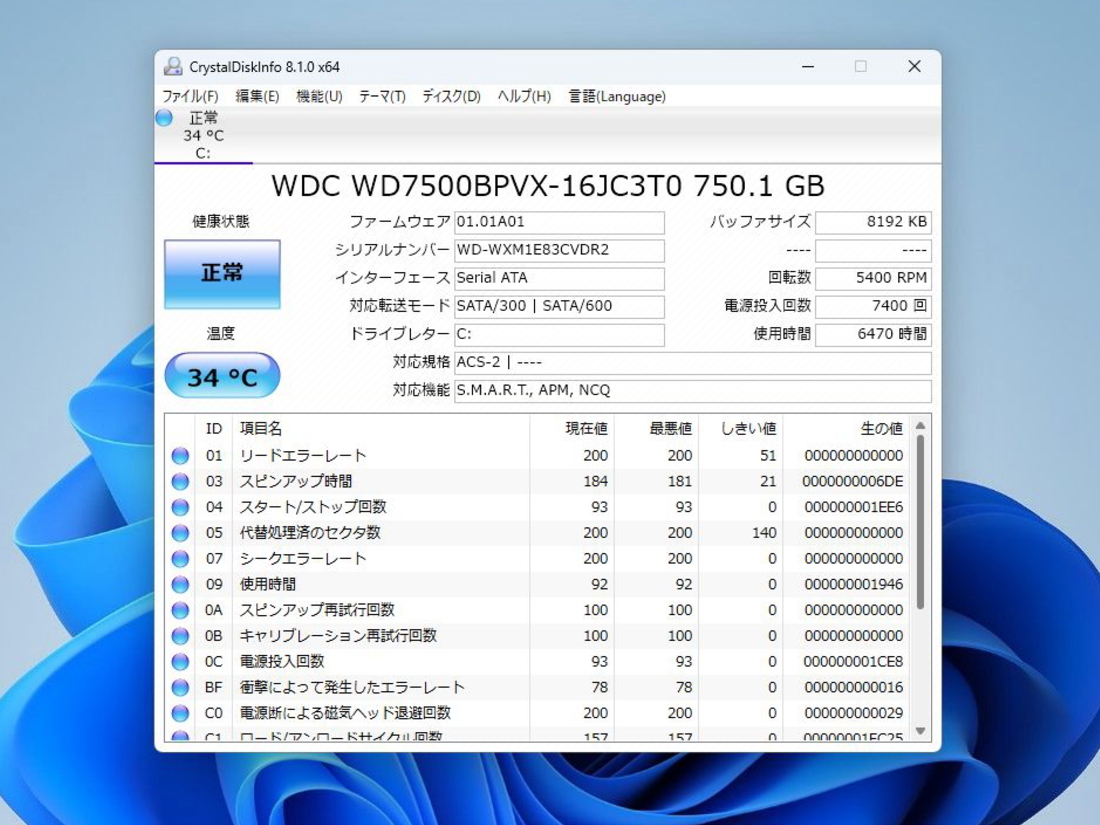Click the SMART list vertical scrollbar thumb
The height and width of the screenshot is (825, 1100).
click(920, 523)
